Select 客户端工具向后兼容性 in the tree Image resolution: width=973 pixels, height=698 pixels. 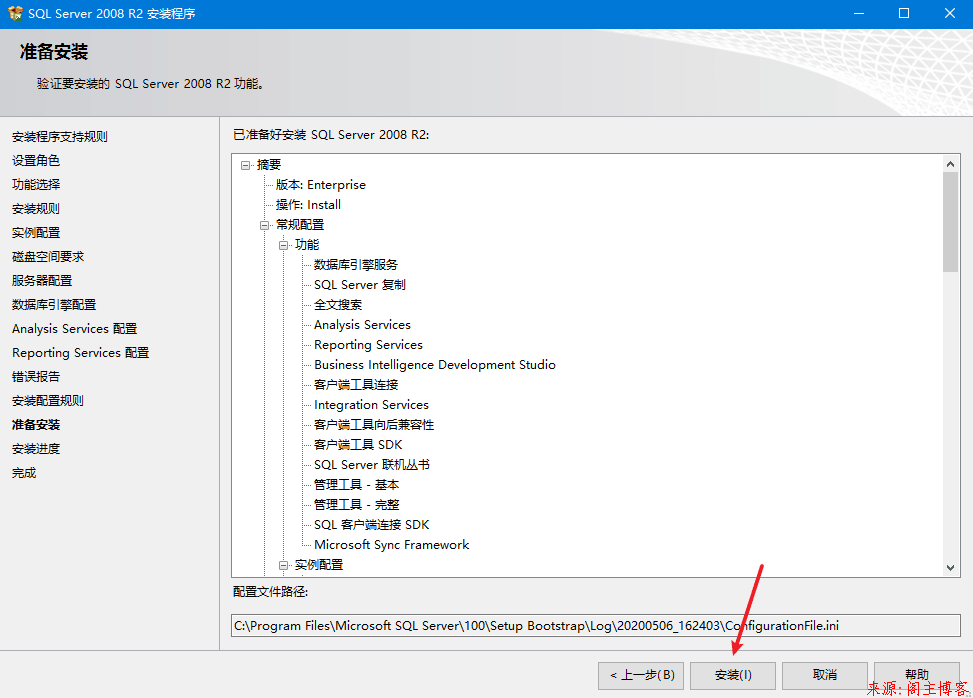point(374,425)
